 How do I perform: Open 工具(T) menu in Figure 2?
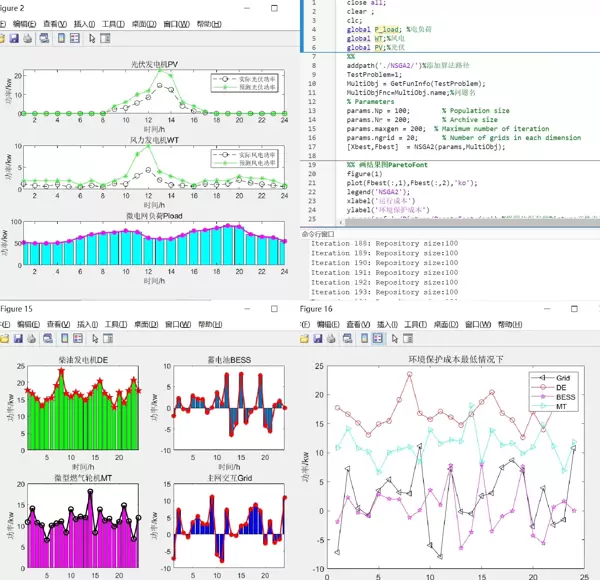pos(113,23)
